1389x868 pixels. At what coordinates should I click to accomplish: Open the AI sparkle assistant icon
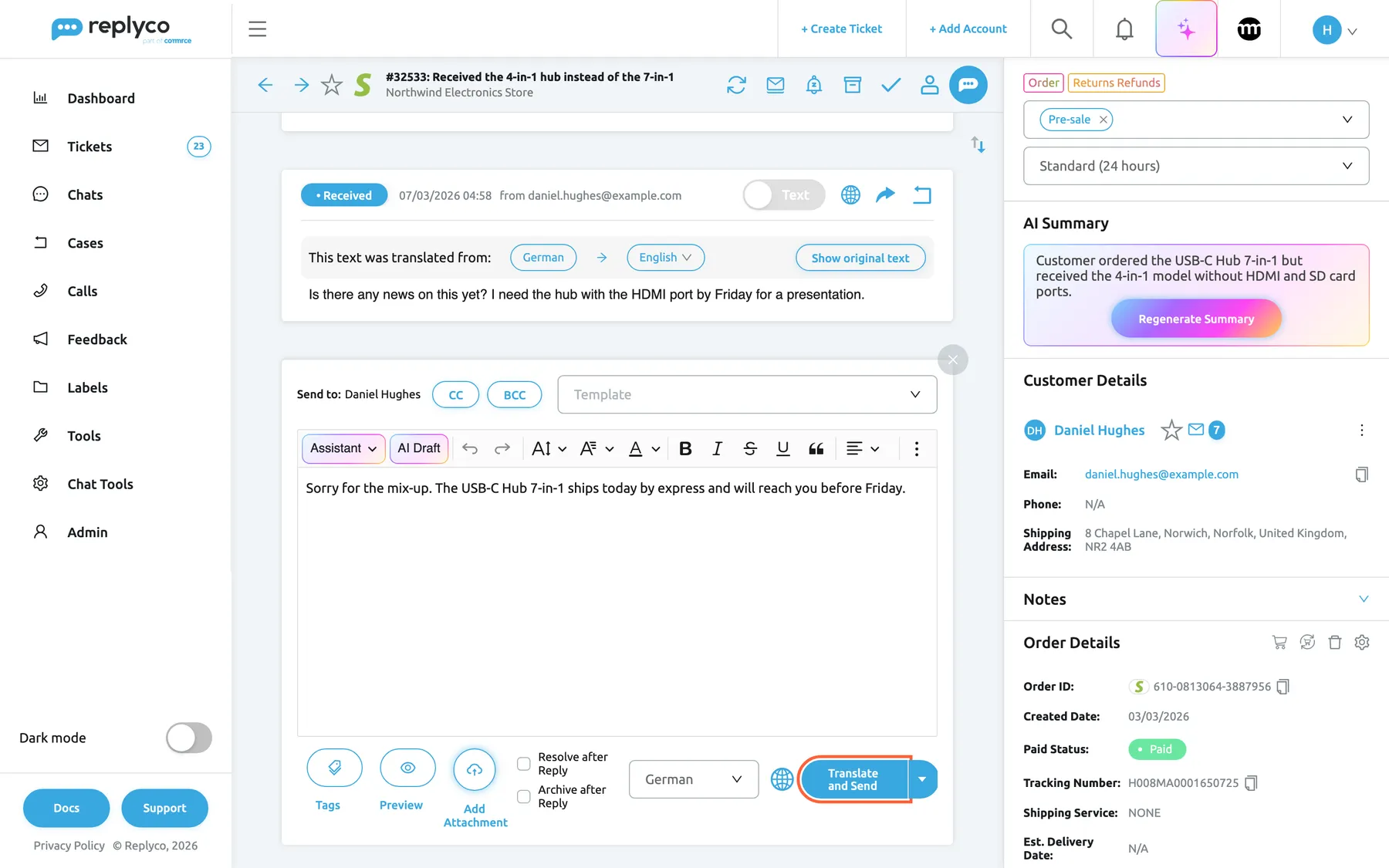(x=1186, y=29)
